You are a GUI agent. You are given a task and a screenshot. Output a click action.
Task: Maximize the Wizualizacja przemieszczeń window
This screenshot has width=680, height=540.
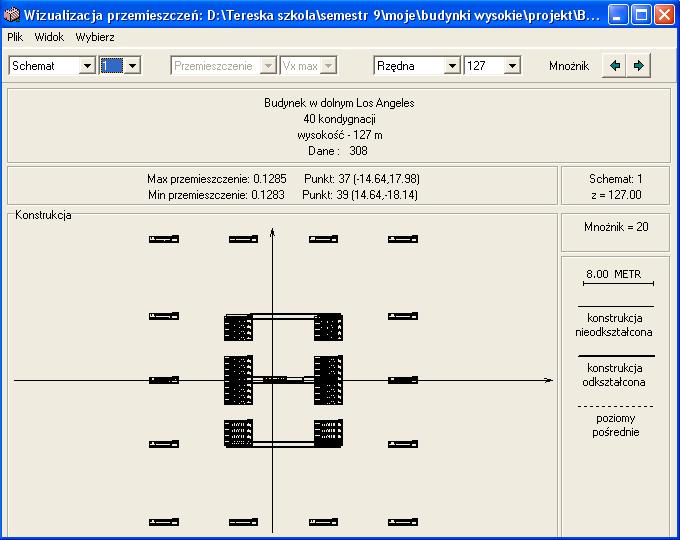coord(641,15)
